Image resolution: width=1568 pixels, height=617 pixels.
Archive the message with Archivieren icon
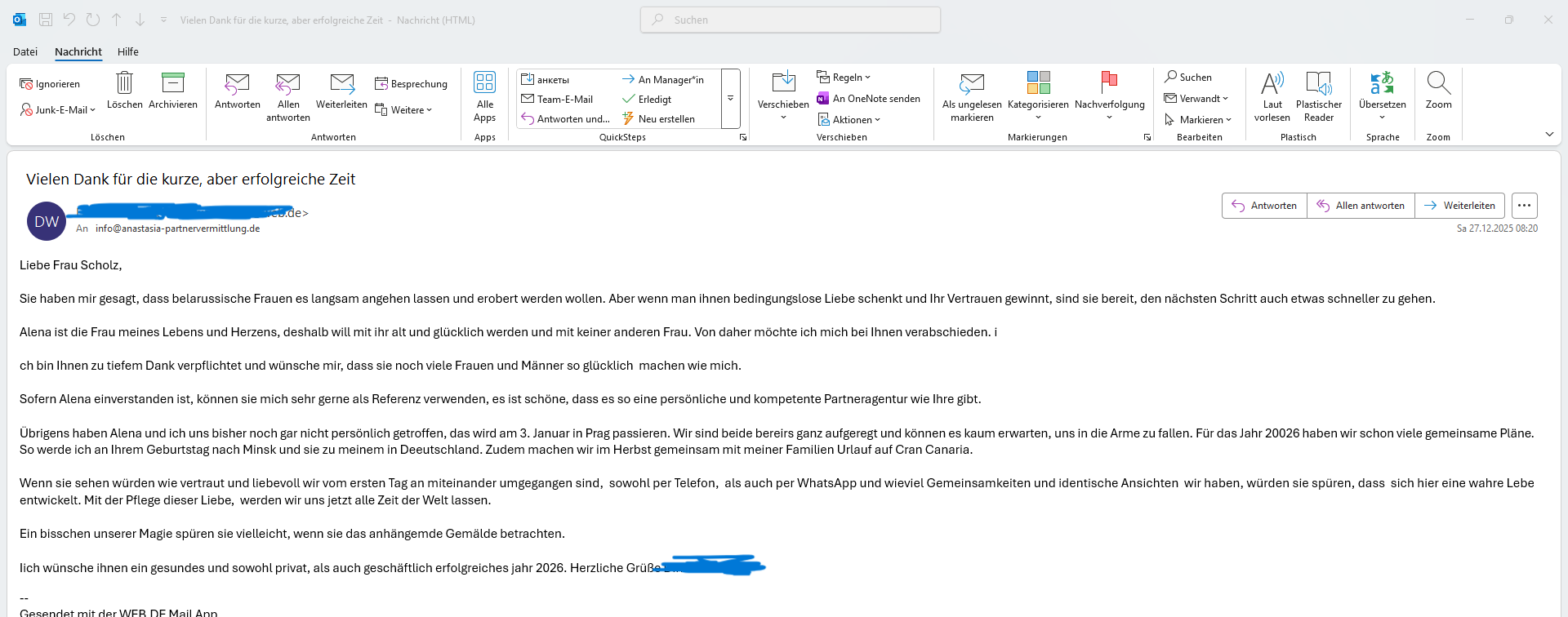pos(173,84)
